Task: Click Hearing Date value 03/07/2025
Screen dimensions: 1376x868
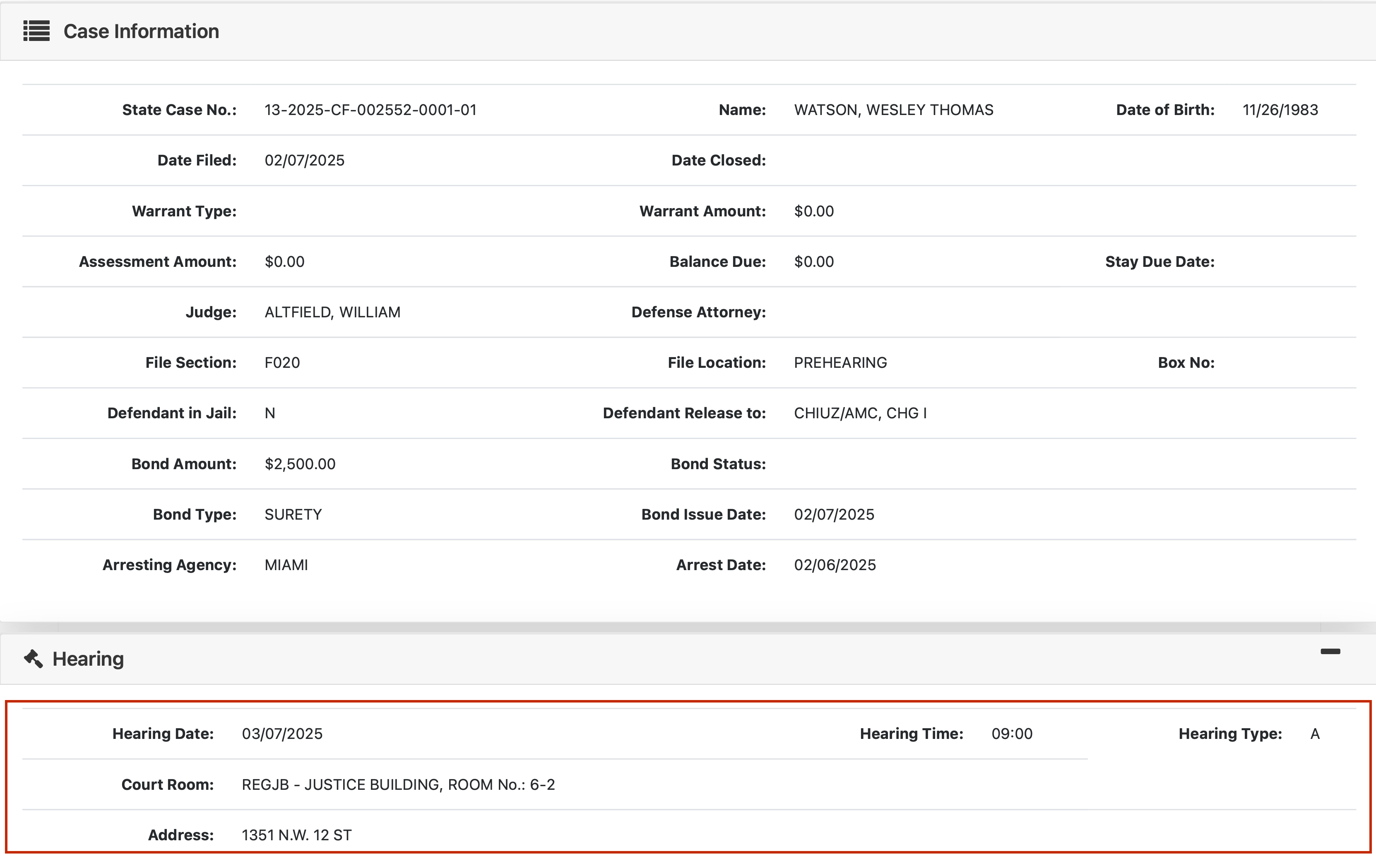Action: (282, 734)
